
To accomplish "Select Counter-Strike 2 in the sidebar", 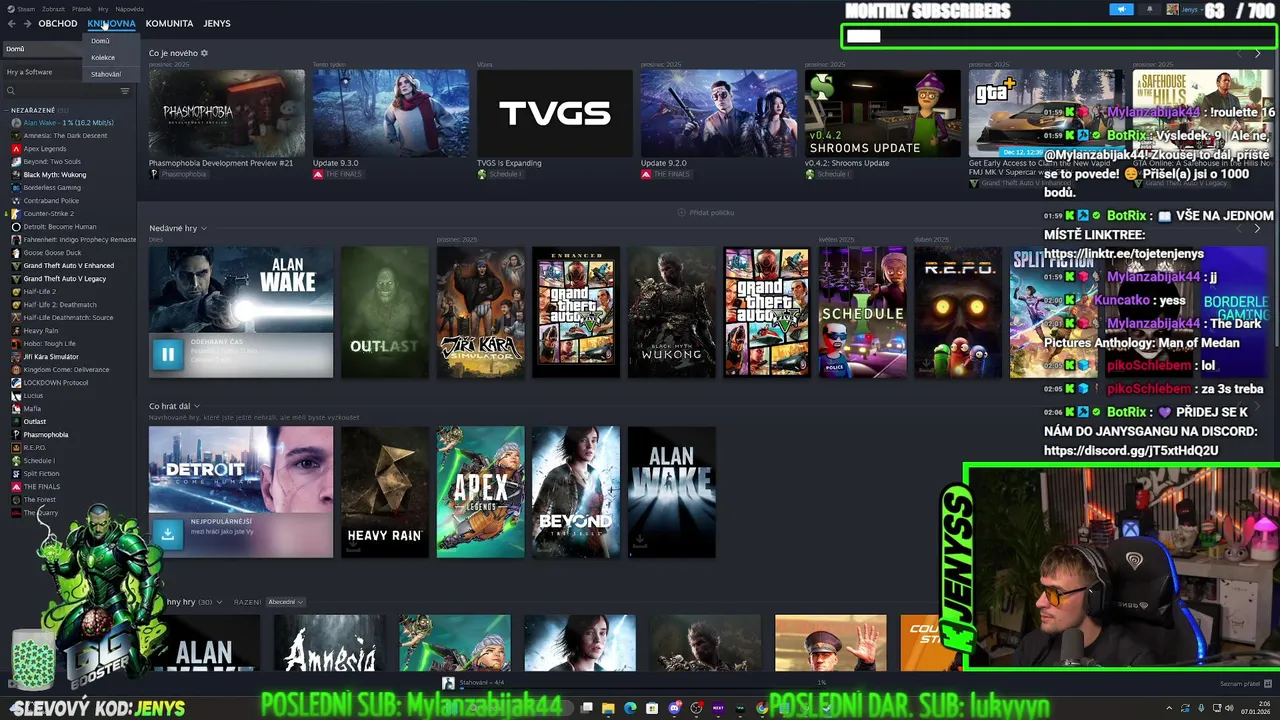I will point(51,213).
